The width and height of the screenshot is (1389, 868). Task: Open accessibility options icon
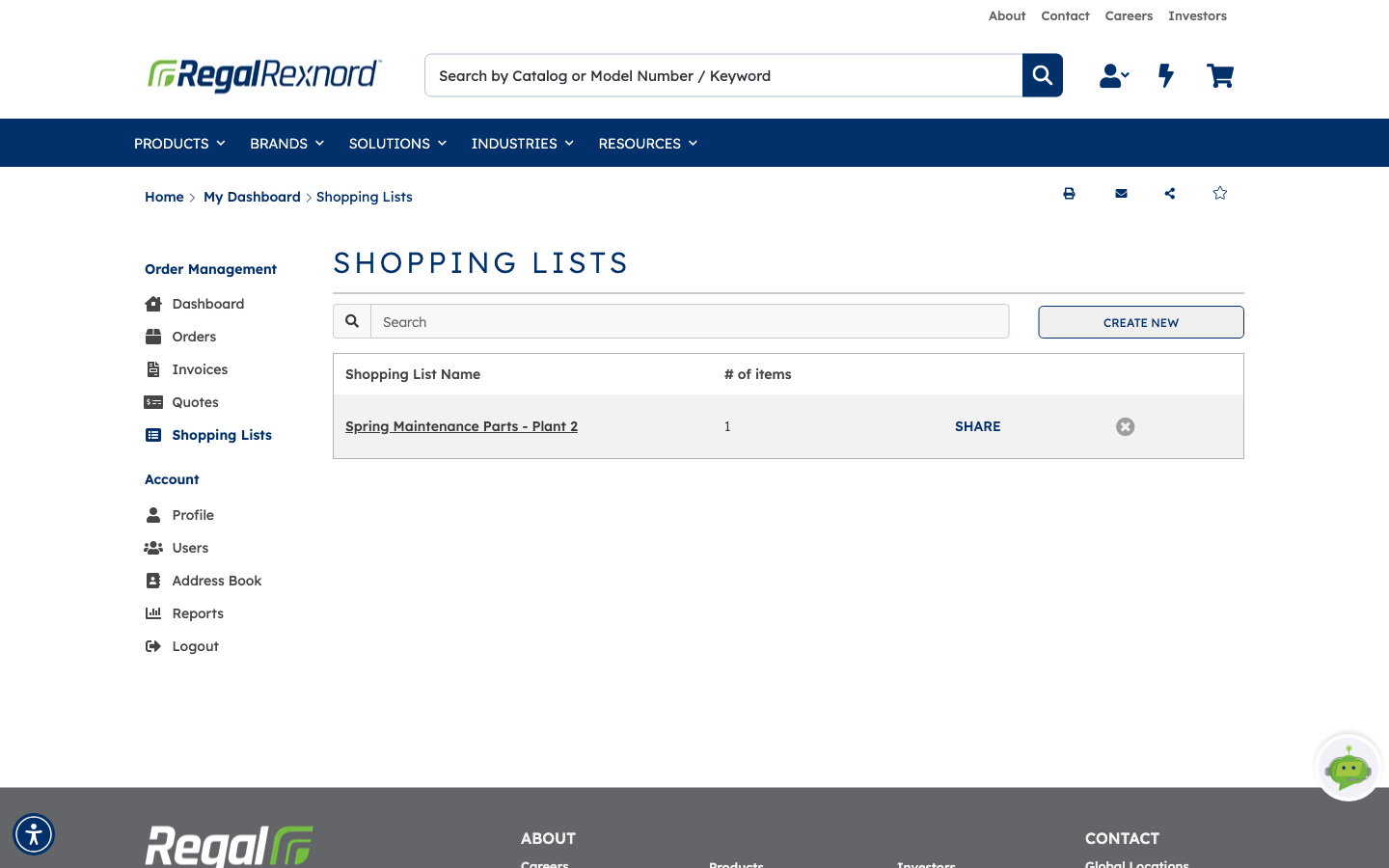click(34, 834)
